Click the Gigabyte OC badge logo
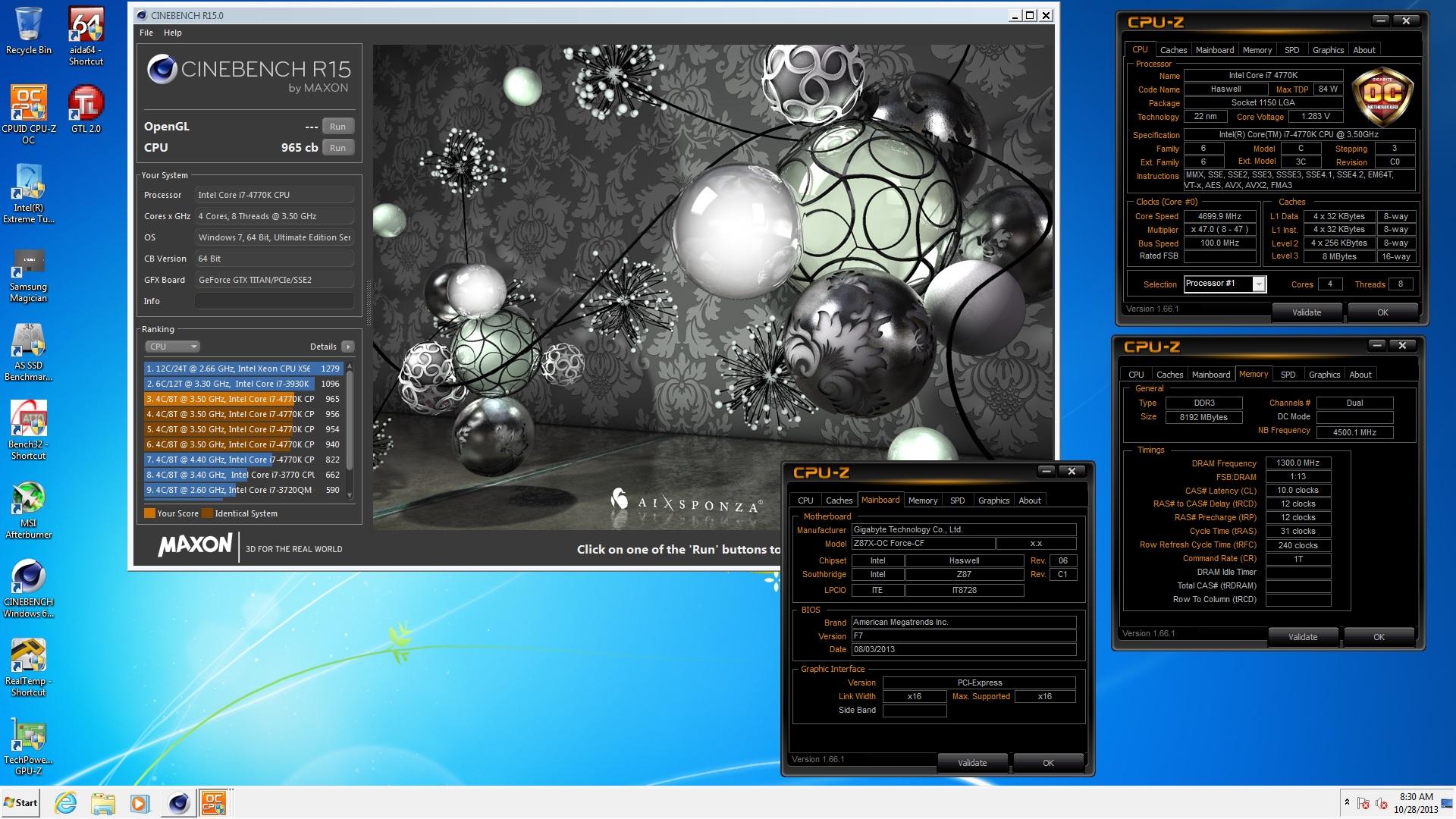Screen dimensions: 1456x819 click(x=1382, y=96)
